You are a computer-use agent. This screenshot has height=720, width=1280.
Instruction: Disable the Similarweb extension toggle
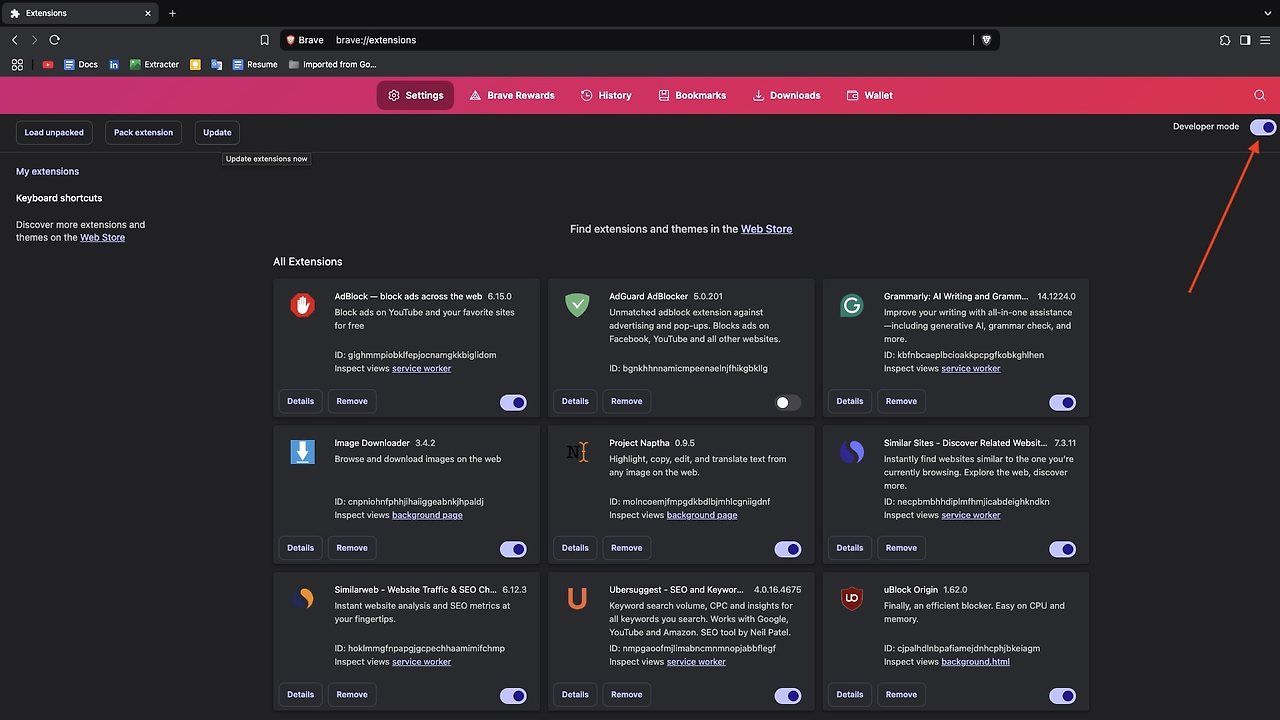513,696
